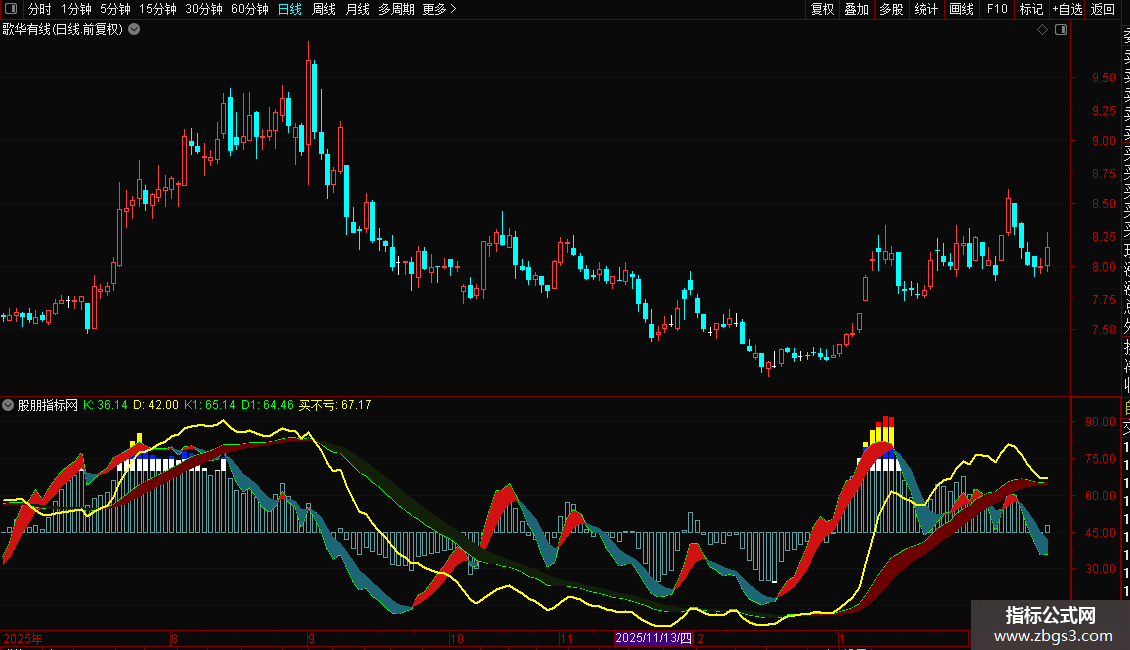Toggle the left sidebar panel icon

pos(11,9)
